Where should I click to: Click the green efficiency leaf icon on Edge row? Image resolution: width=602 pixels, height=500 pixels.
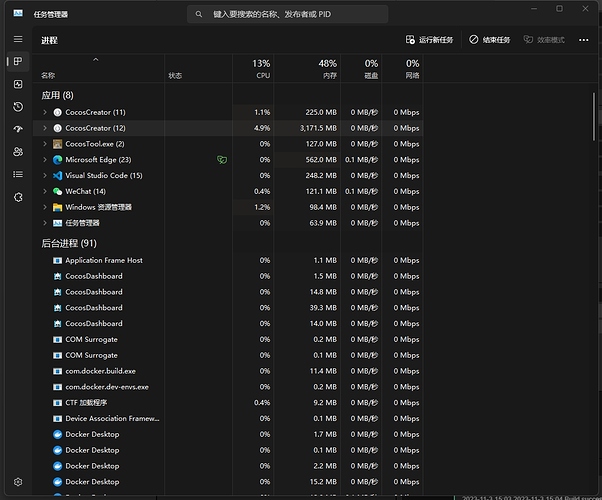(222, 160)
